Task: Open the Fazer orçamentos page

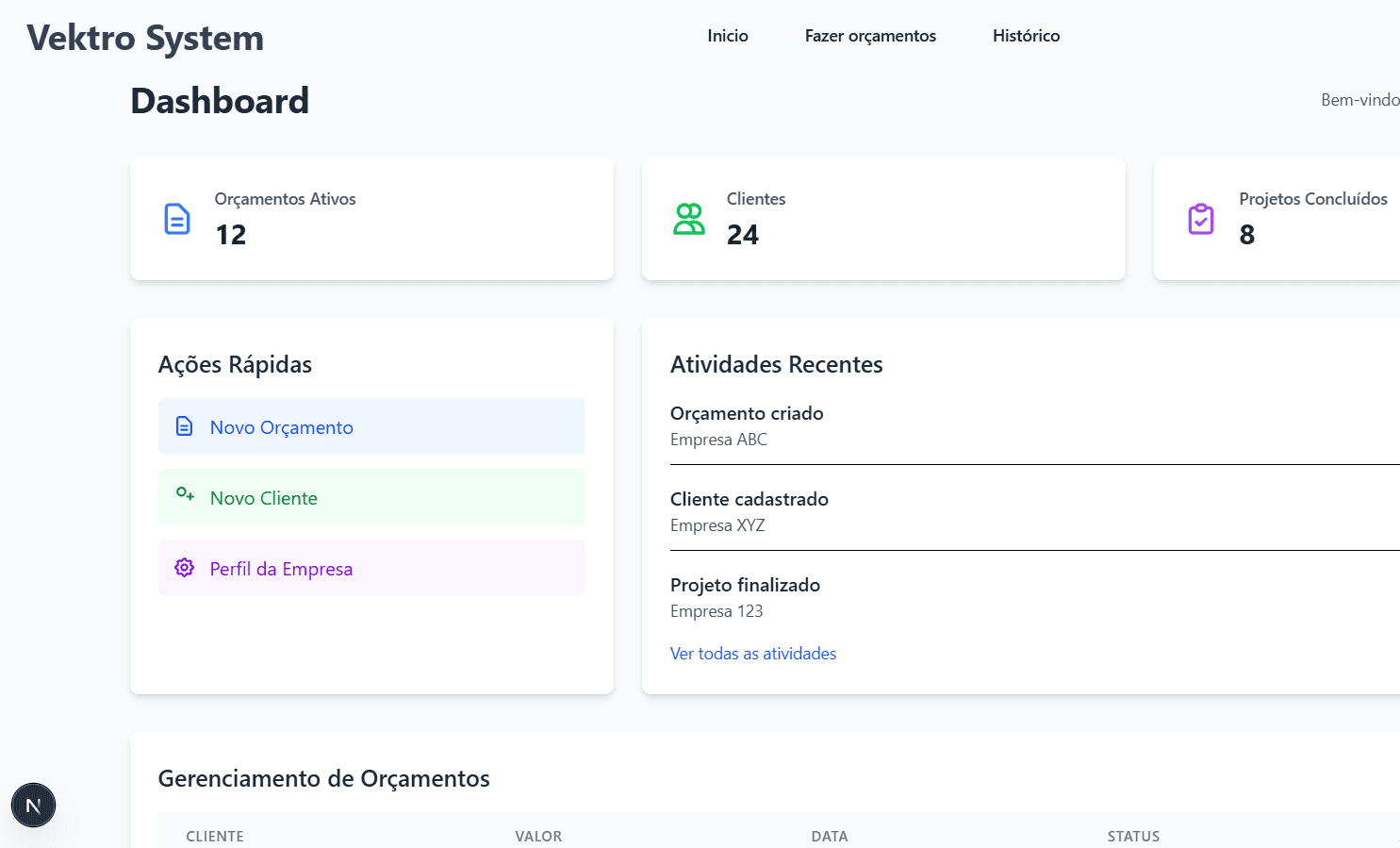Action: point(869,36)
